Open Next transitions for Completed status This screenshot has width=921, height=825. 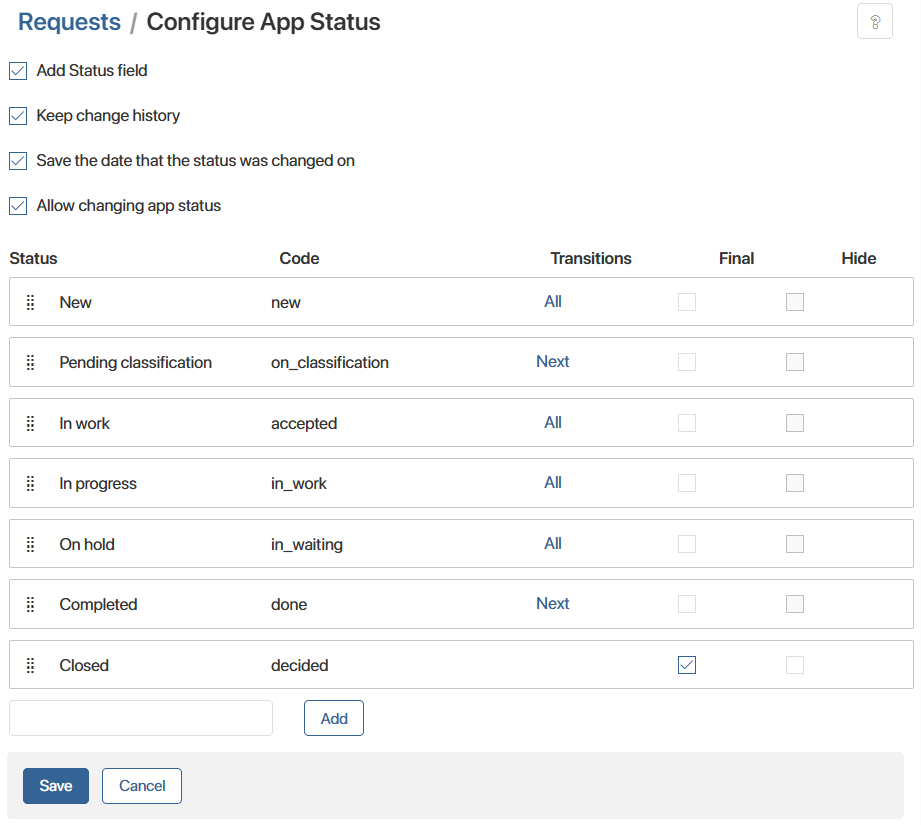pyautogui.click(x=553, y=604)
